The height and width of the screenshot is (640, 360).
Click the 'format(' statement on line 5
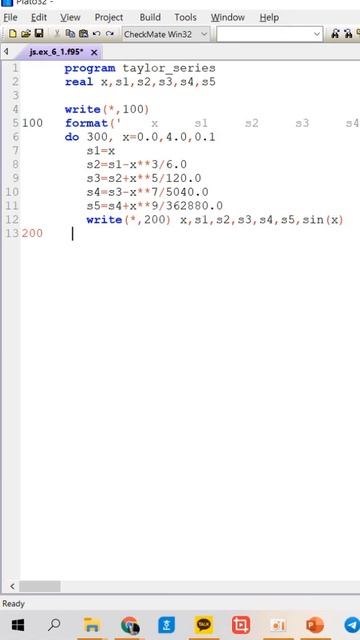[x=93, y=123]
